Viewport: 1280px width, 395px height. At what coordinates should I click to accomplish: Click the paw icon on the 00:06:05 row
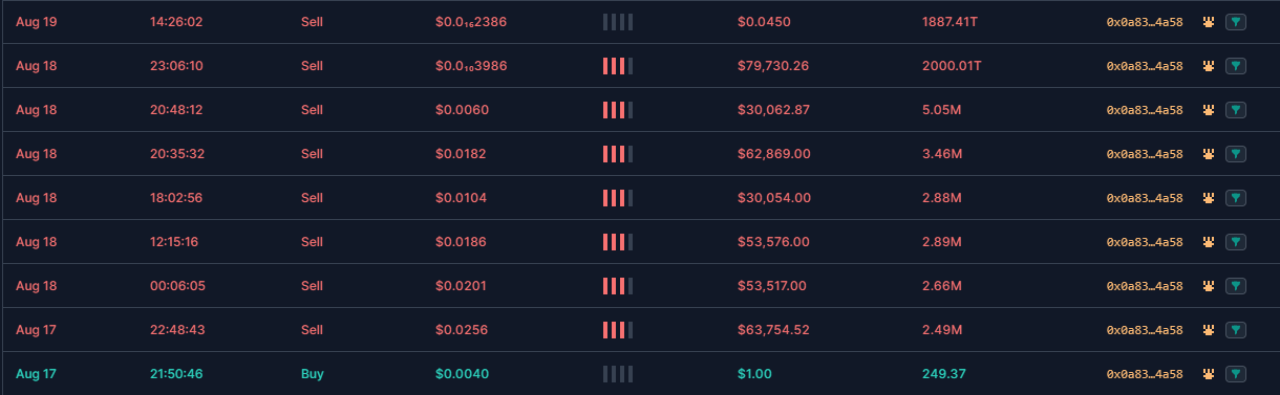[1208, 286]
